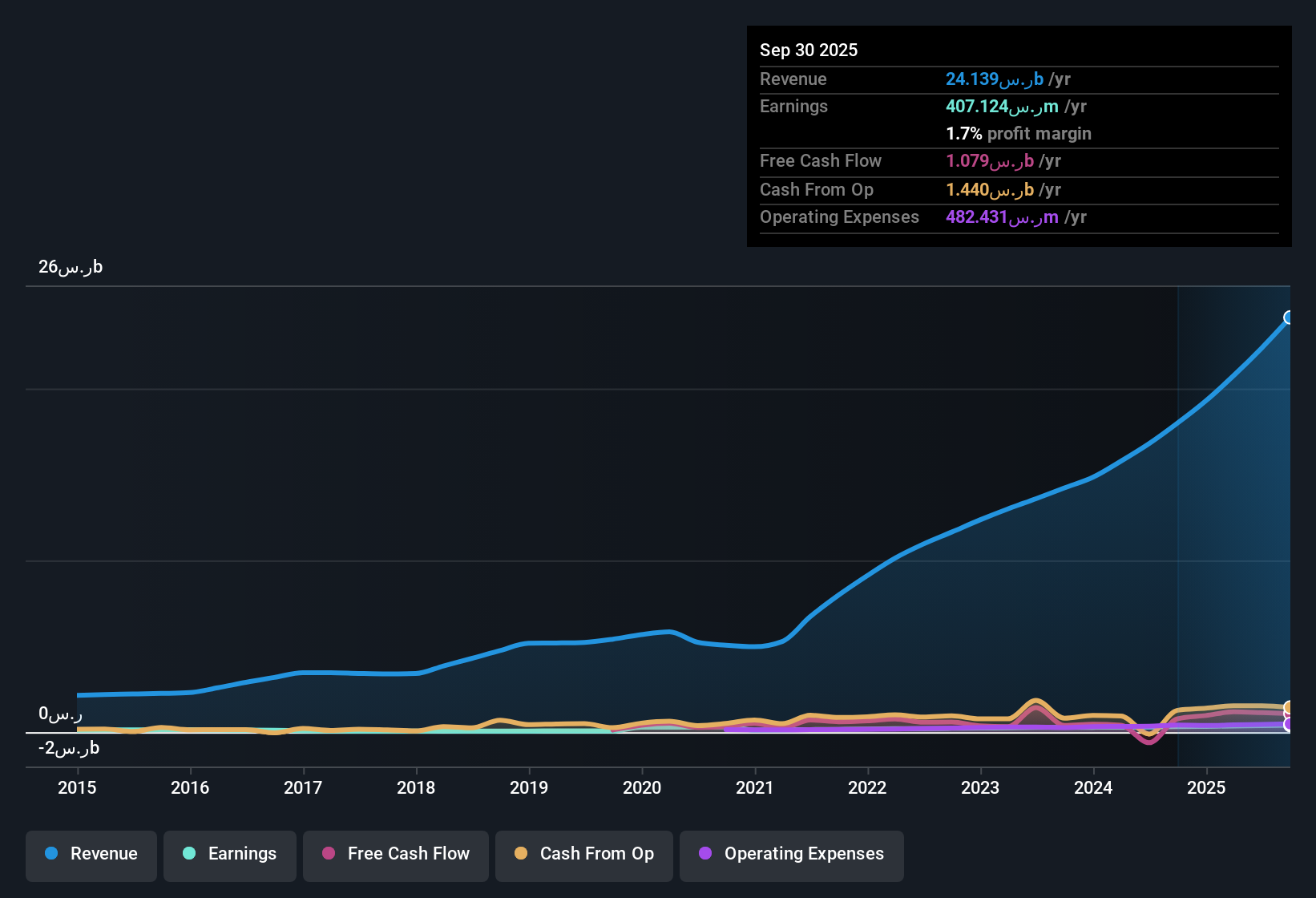Click the purple Operating Expenses legend dot
This screenshot has width=1316, height=898.
tap(705, 855)
